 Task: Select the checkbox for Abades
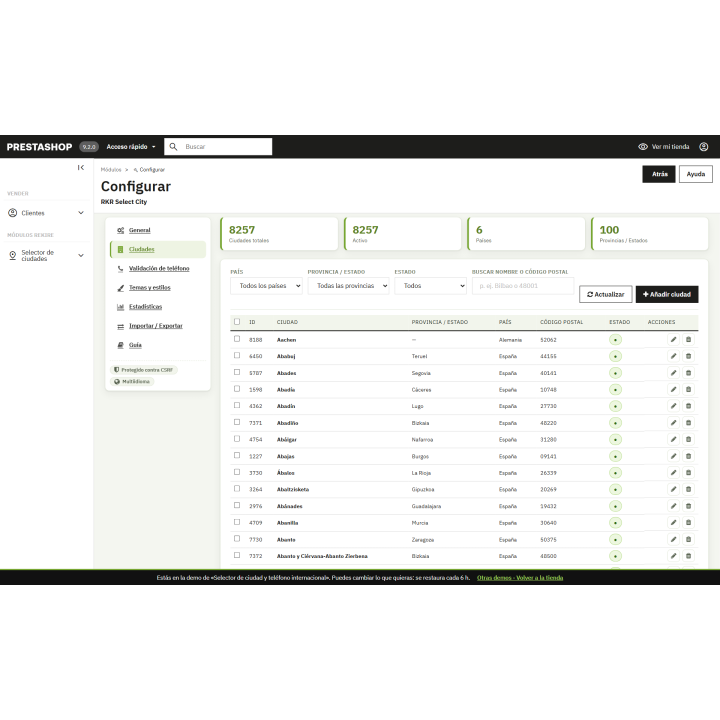(237, 372)
